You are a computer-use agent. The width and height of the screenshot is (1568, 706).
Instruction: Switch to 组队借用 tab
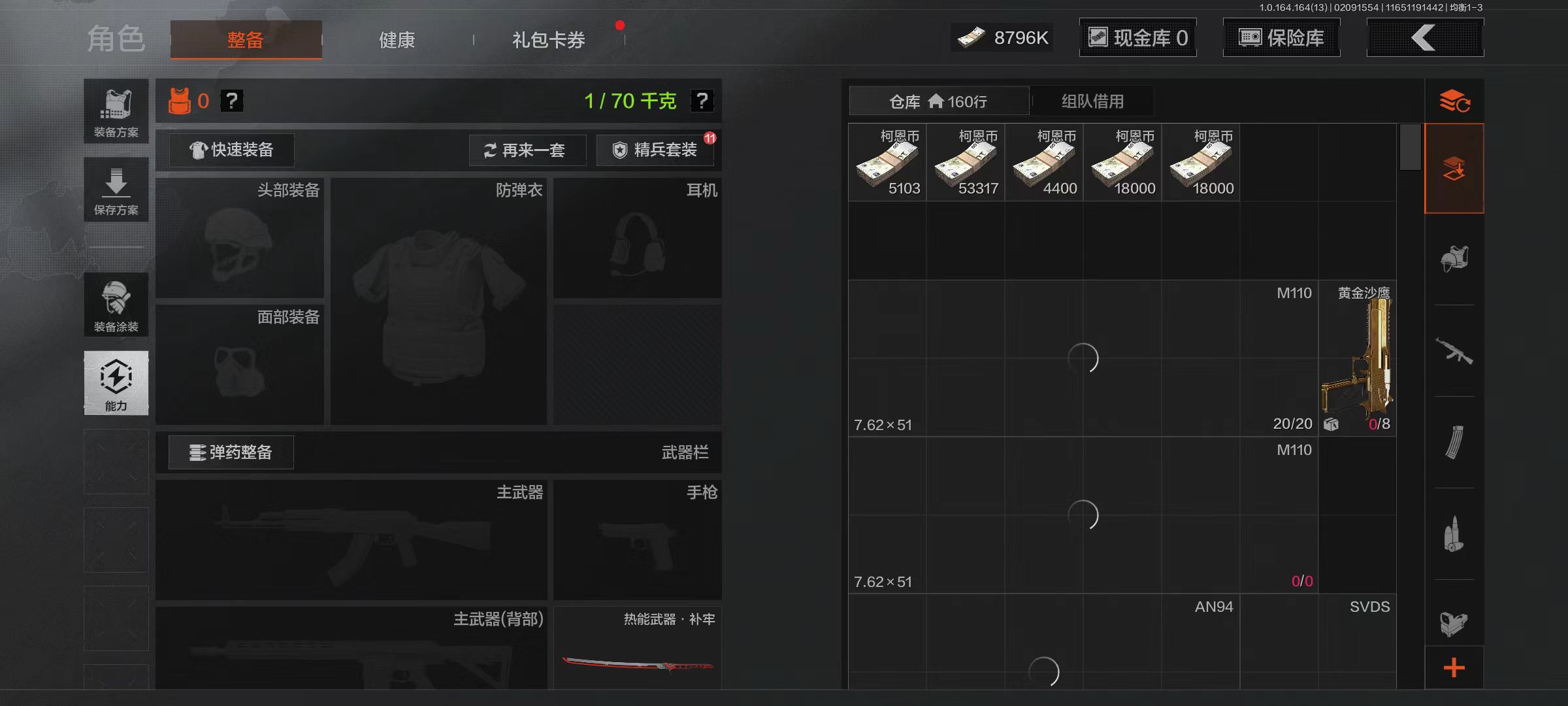pyautogui.click(x=1092, y=101)
